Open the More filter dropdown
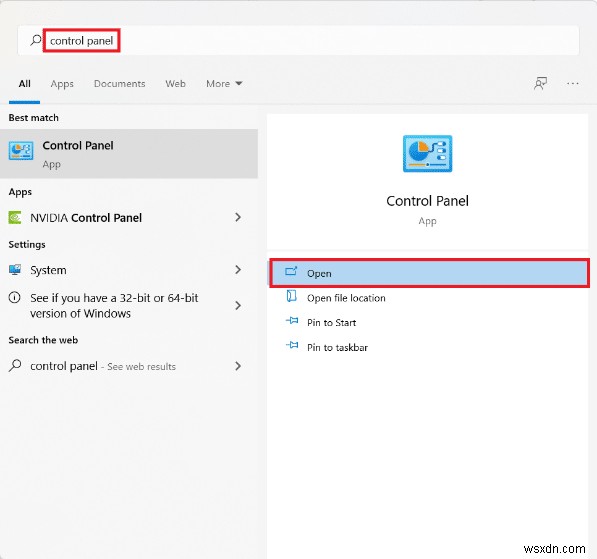This screenshot has height=559, width=597. [x=224, y=84]
